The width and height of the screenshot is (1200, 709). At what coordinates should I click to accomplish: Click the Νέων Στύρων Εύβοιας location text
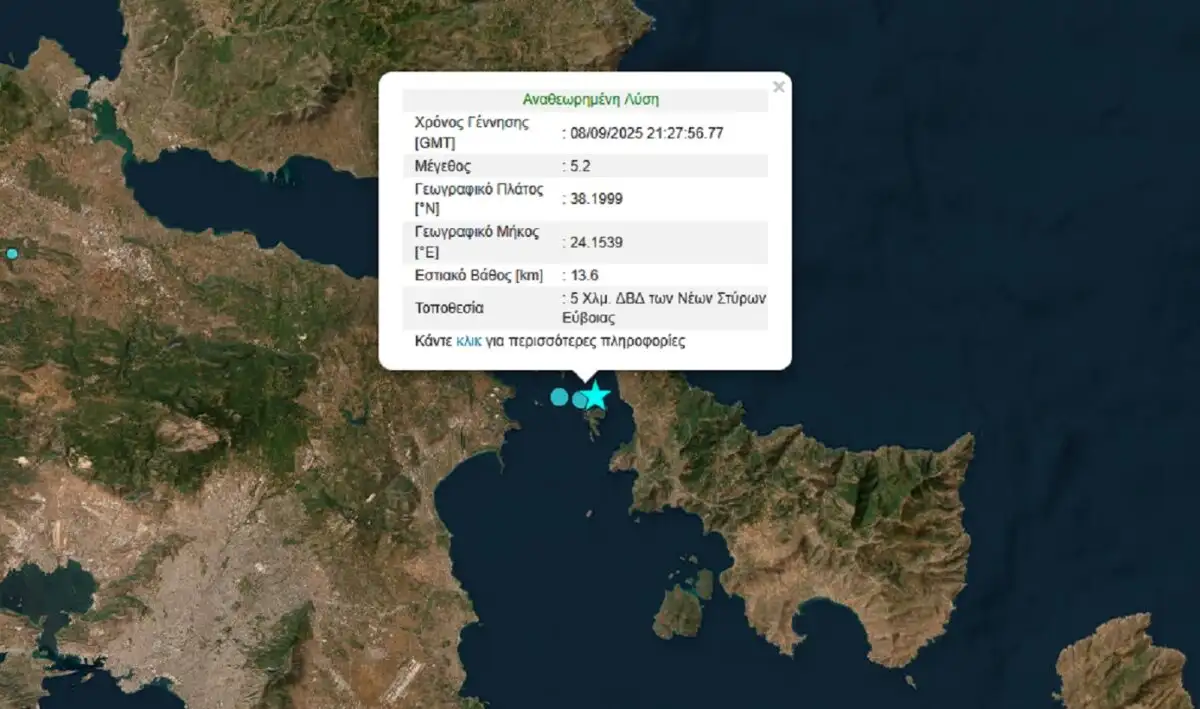coord(664,309)
